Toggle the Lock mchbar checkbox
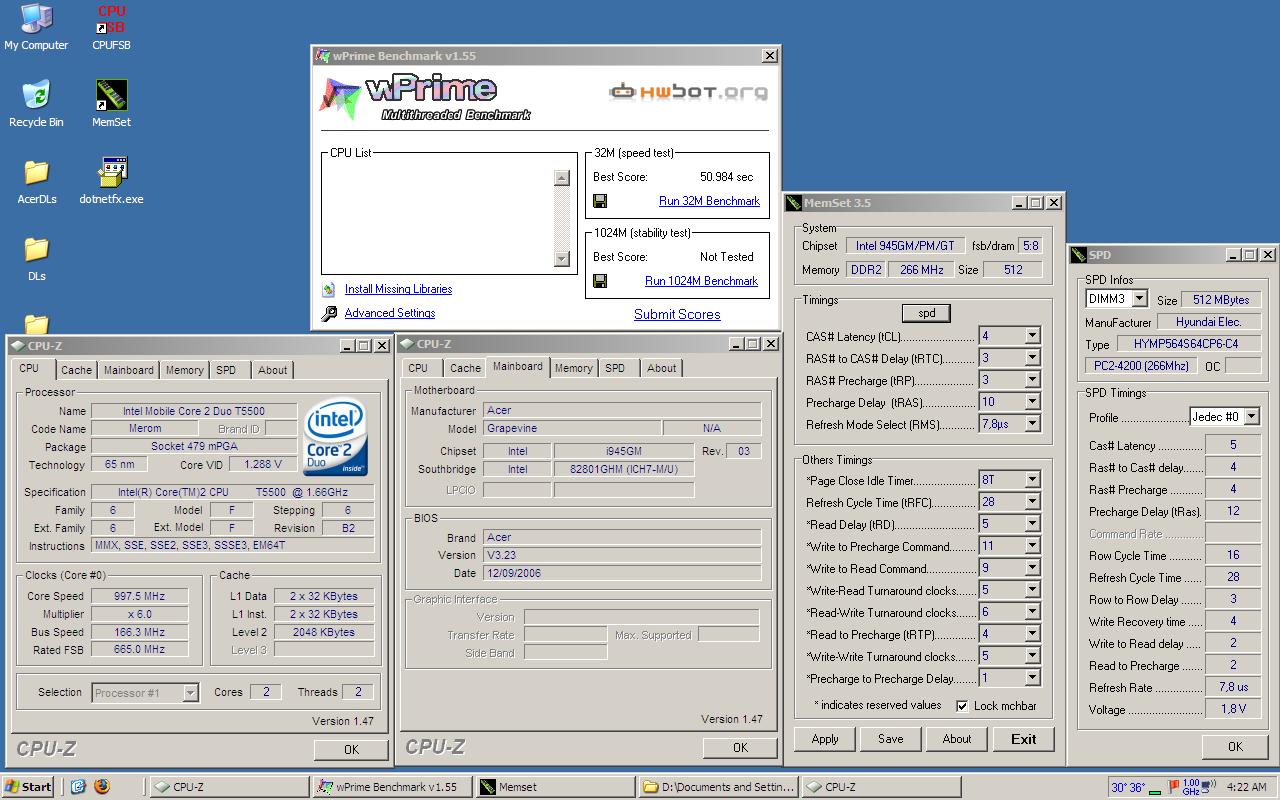The width and height of the screenshot is (1280, 800). 962,706
